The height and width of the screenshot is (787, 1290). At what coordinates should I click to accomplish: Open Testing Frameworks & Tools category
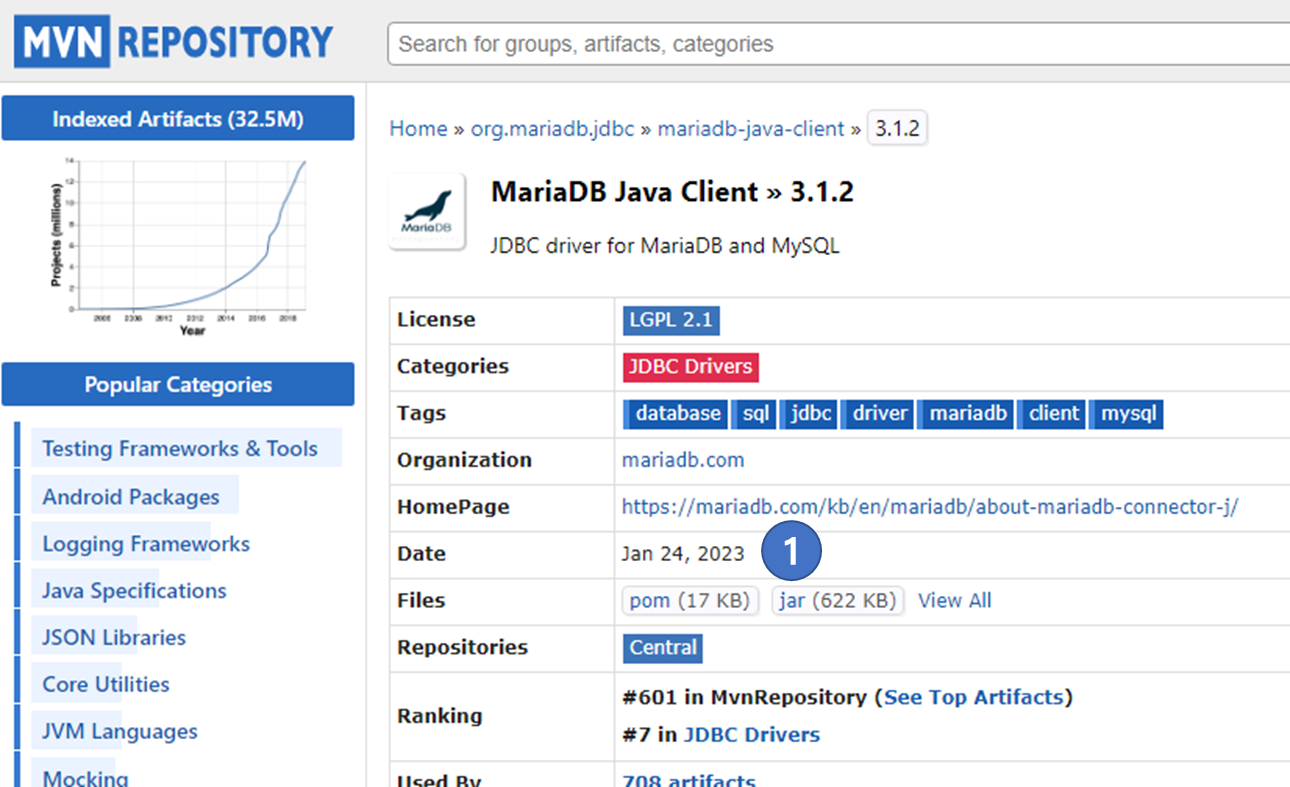coord(180,449)
